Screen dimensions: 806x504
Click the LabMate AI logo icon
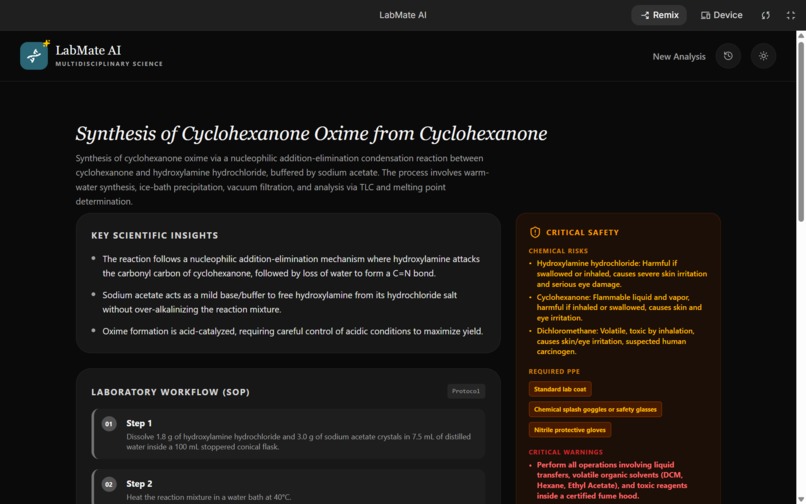coord(34,56)
